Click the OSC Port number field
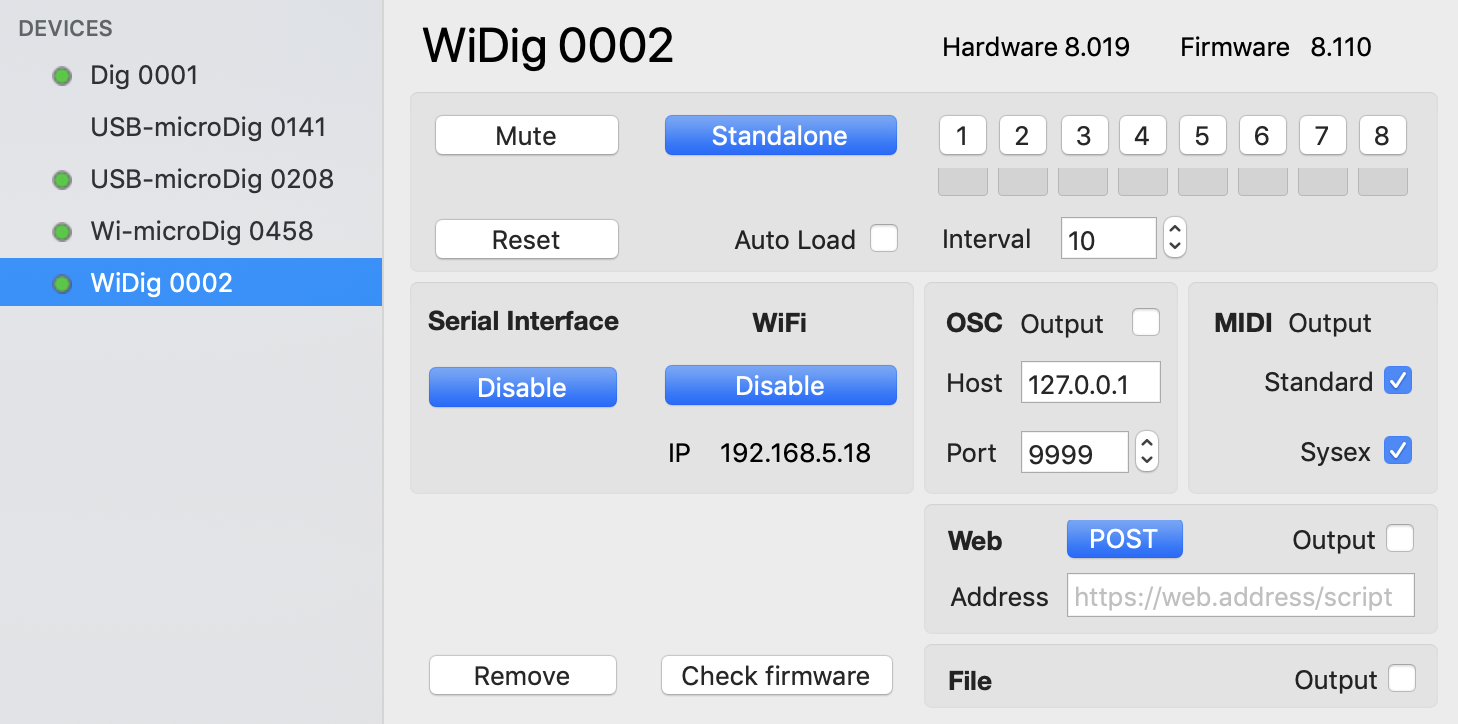The image size is (1458, 724). (x=1075, y=452)
